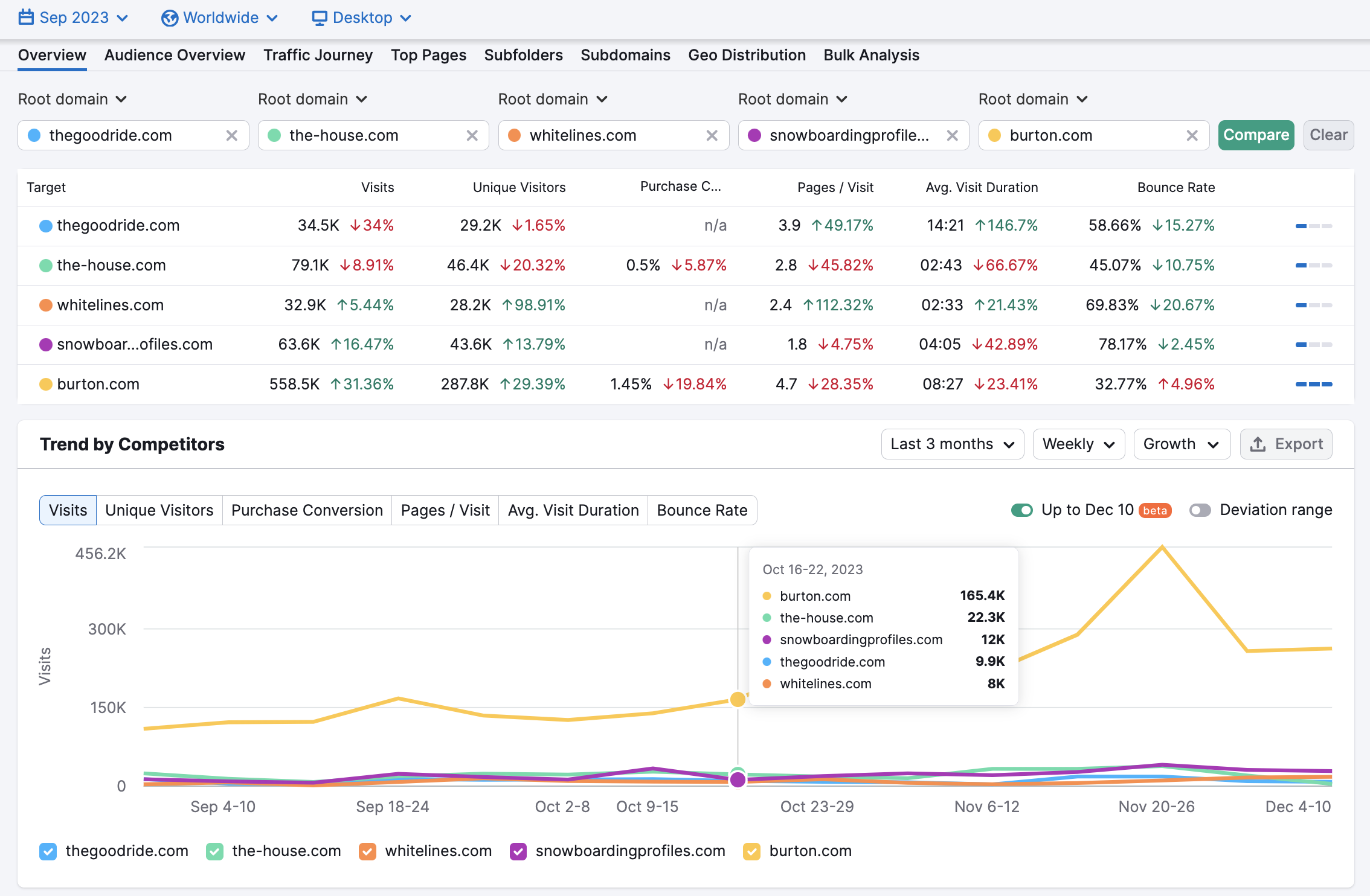The image size is (1370, 896).
Task: Click the Visits tab in trend graph
Action: tap(67, 510)
